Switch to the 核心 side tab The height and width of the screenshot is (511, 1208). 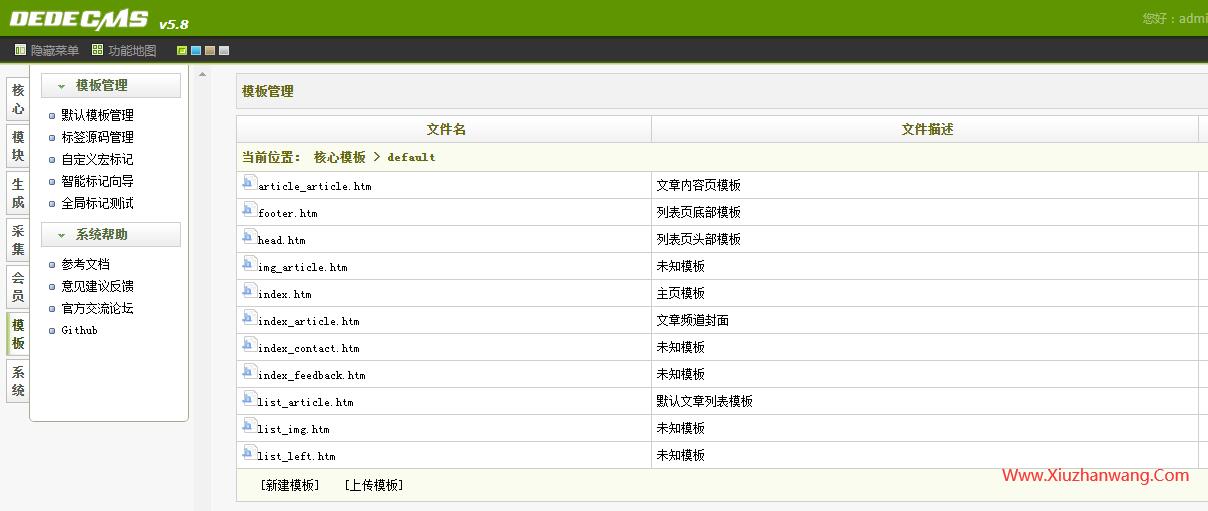pos(18,99)
